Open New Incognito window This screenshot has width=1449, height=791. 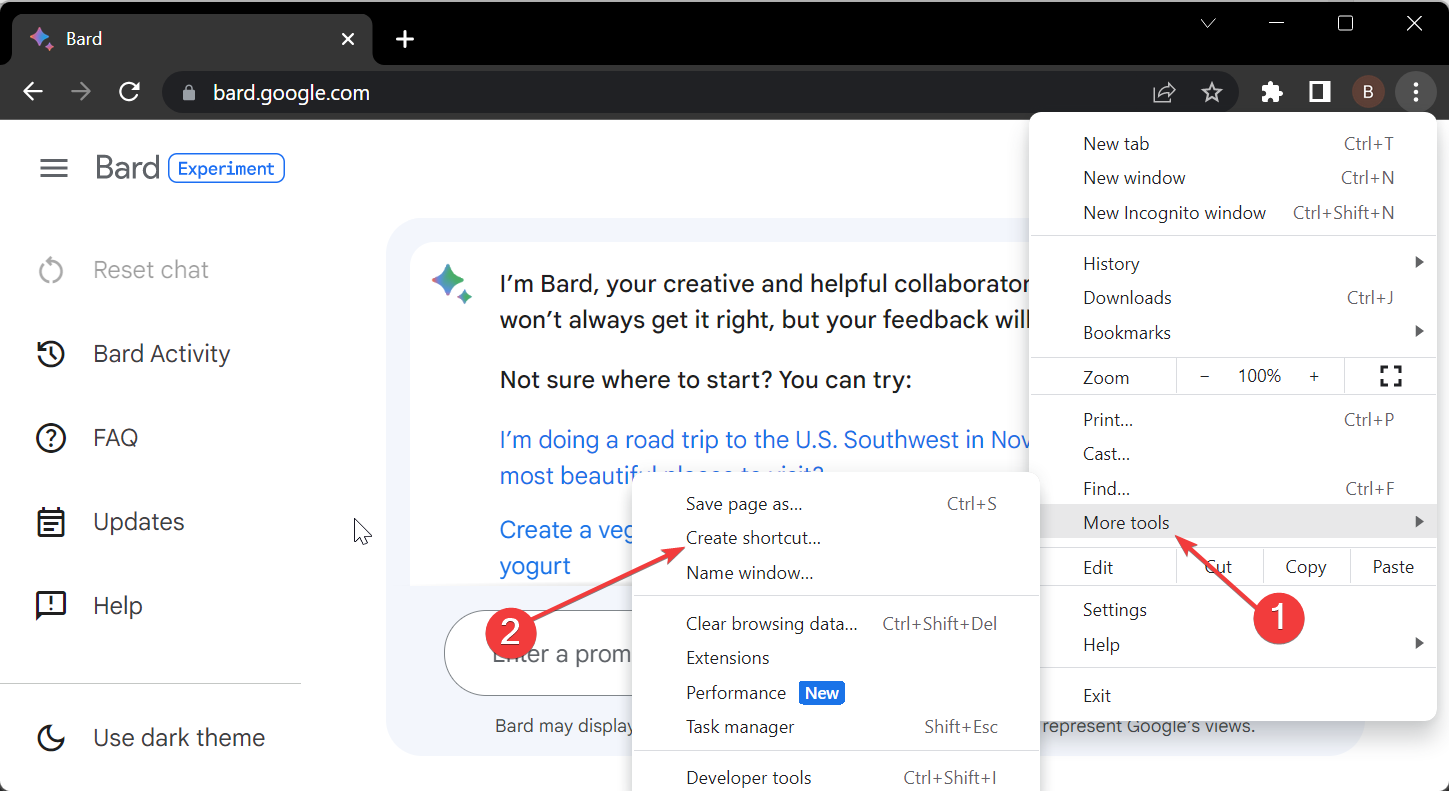pos(1233,213)
